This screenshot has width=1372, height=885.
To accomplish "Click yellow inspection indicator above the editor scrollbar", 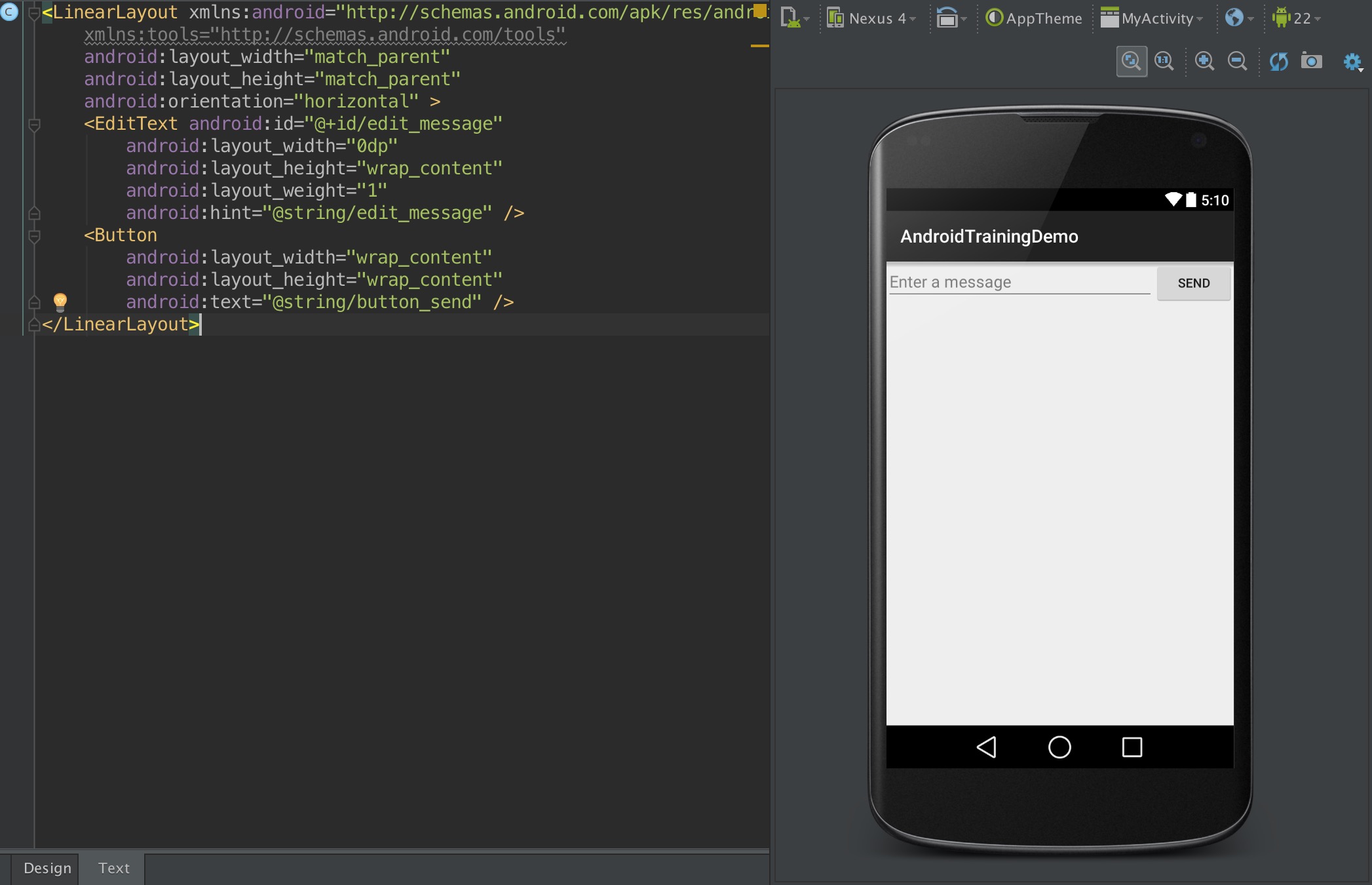I will (760, 11).
